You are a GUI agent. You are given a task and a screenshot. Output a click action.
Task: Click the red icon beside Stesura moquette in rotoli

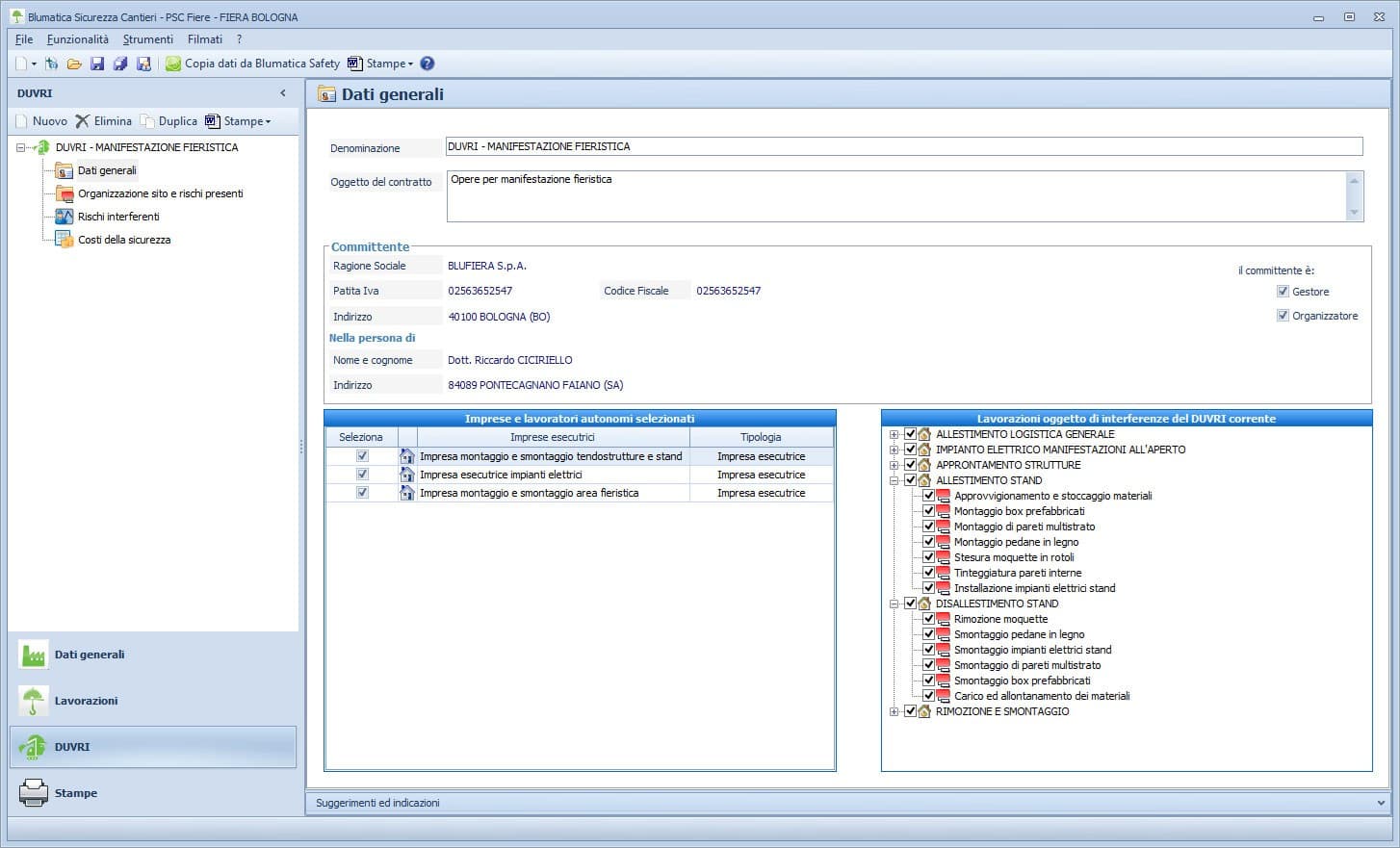[944, 557]
